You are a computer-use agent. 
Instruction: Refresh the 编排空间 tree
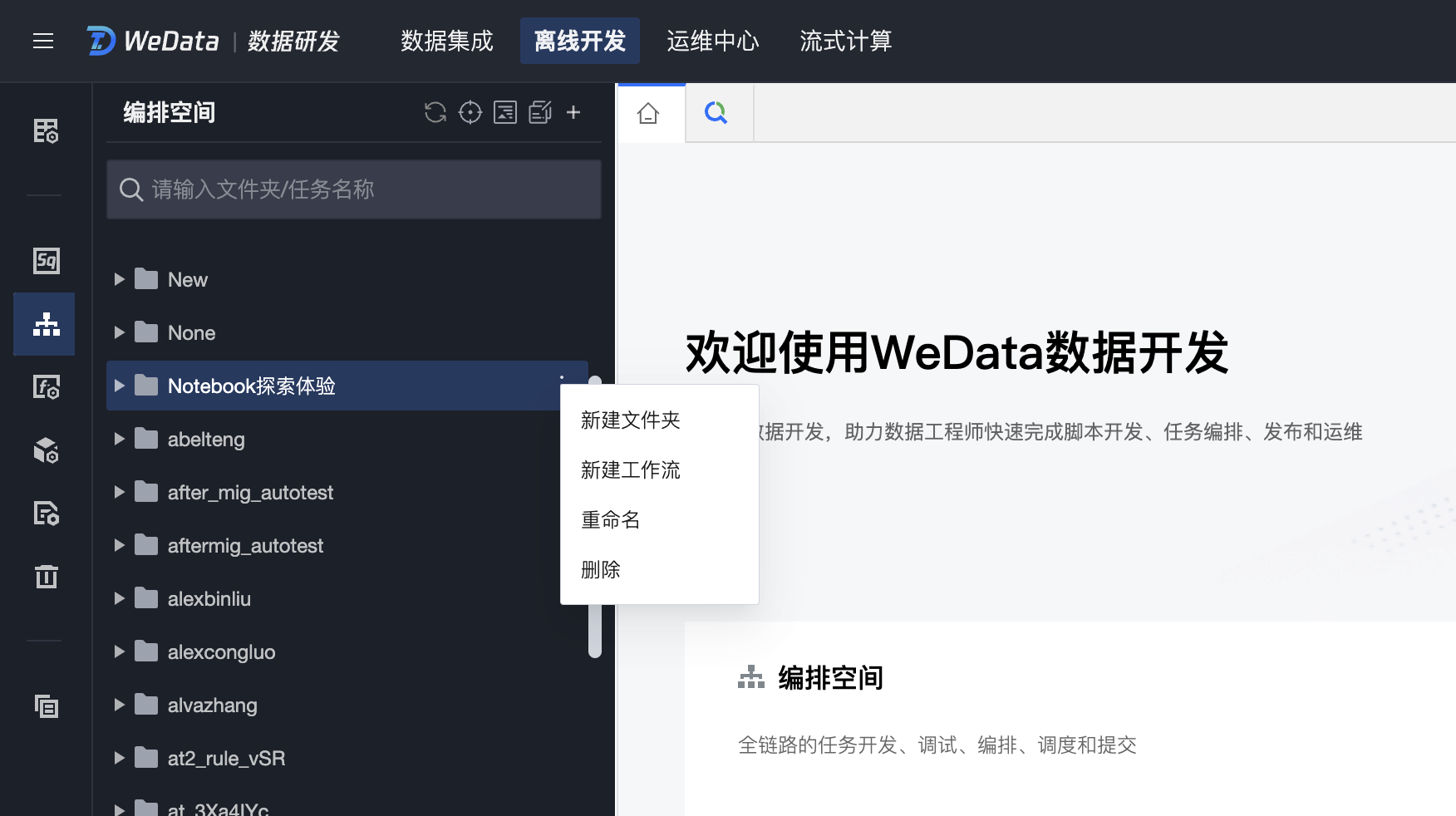tap(435, 112)
